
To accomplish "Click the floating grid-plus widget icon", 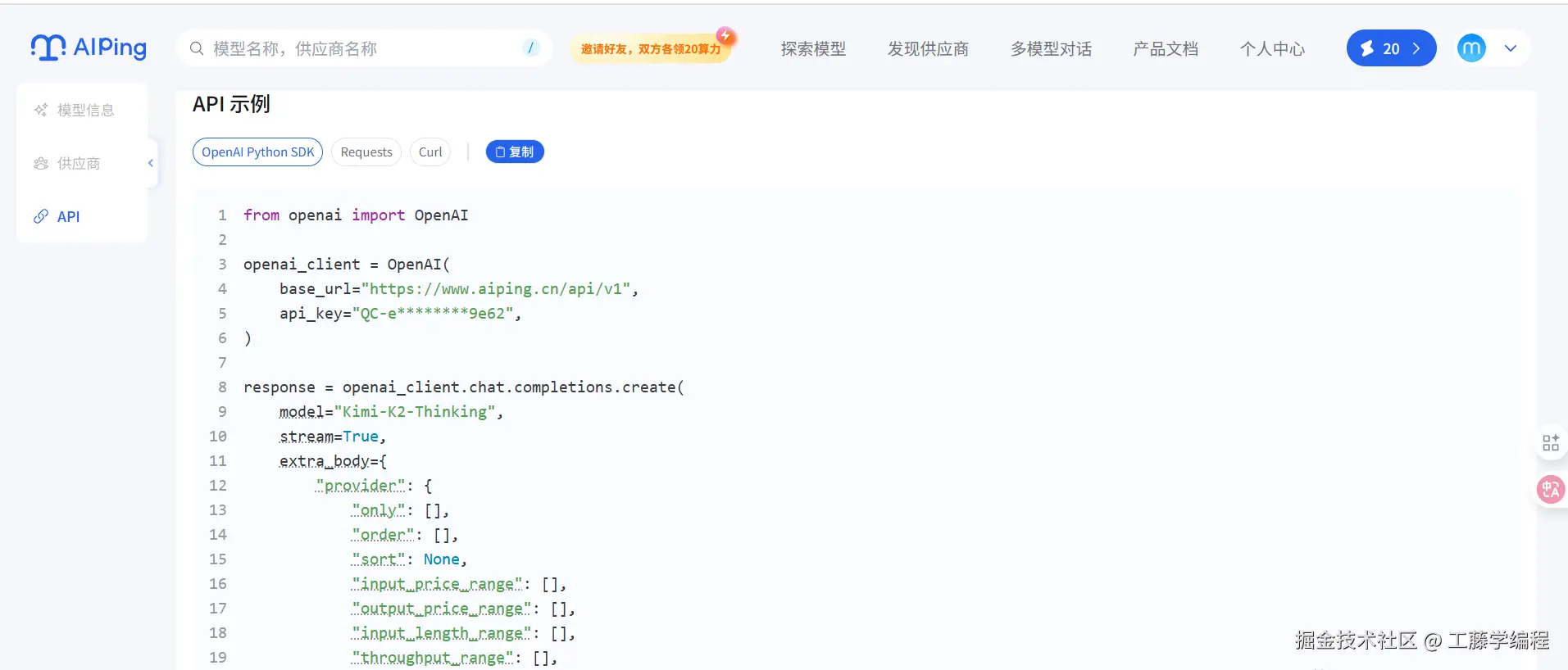I will [1551, 443].
